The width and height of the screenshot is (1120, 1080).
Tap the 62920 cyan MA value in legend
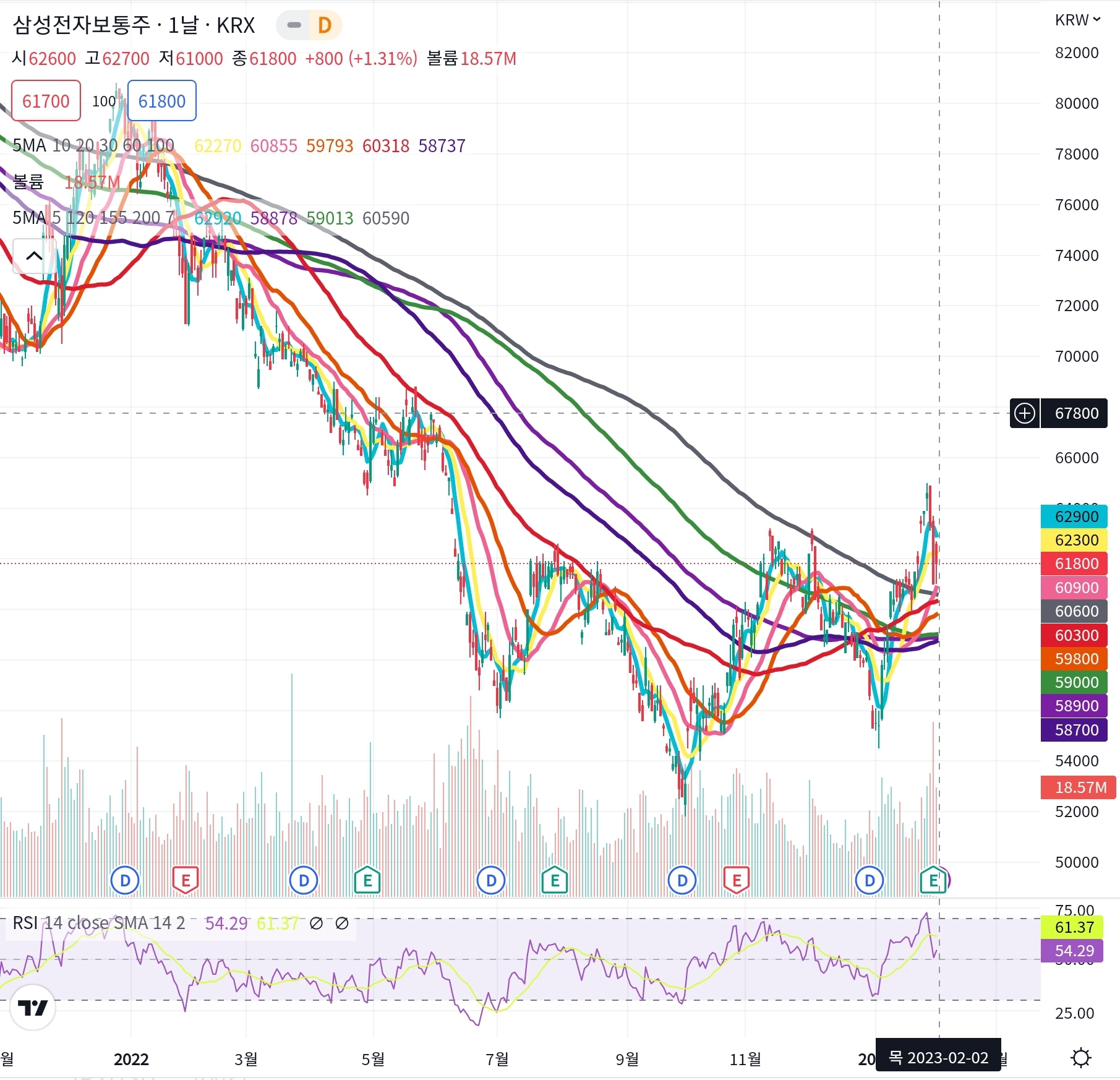pyautogui.click(x=218, y=218)
